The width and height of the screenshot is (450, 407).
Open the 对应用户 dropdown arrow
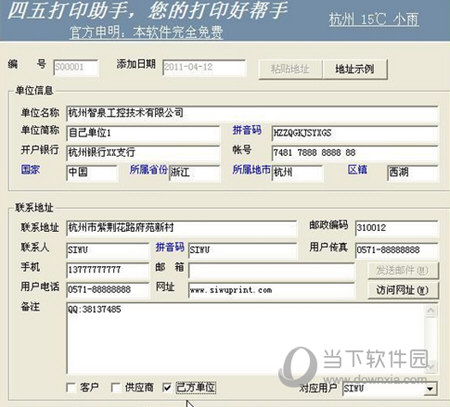point(430,389)
